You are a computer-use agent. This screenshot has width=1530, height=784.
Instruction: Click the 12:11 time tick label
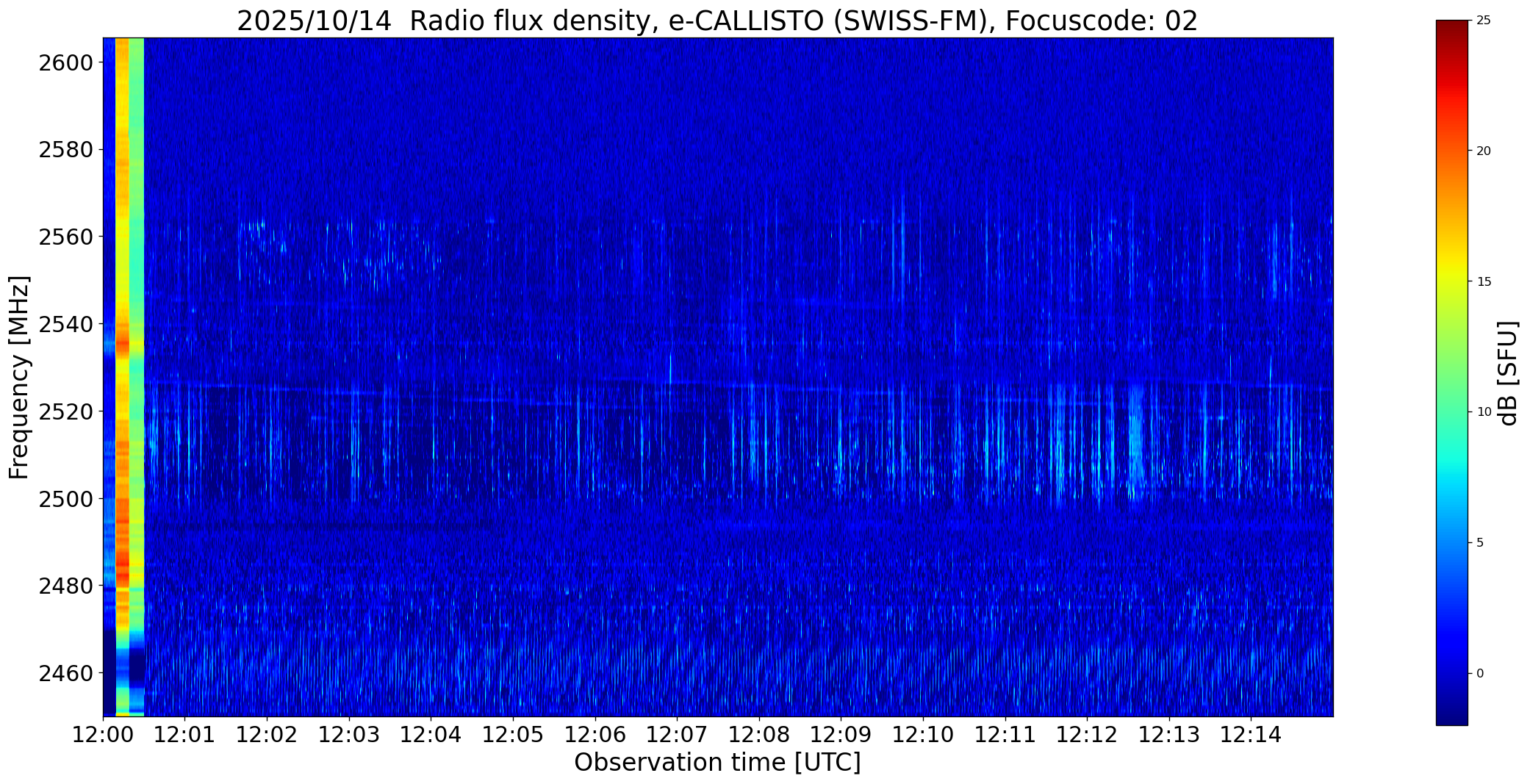tap(1005, 735)
